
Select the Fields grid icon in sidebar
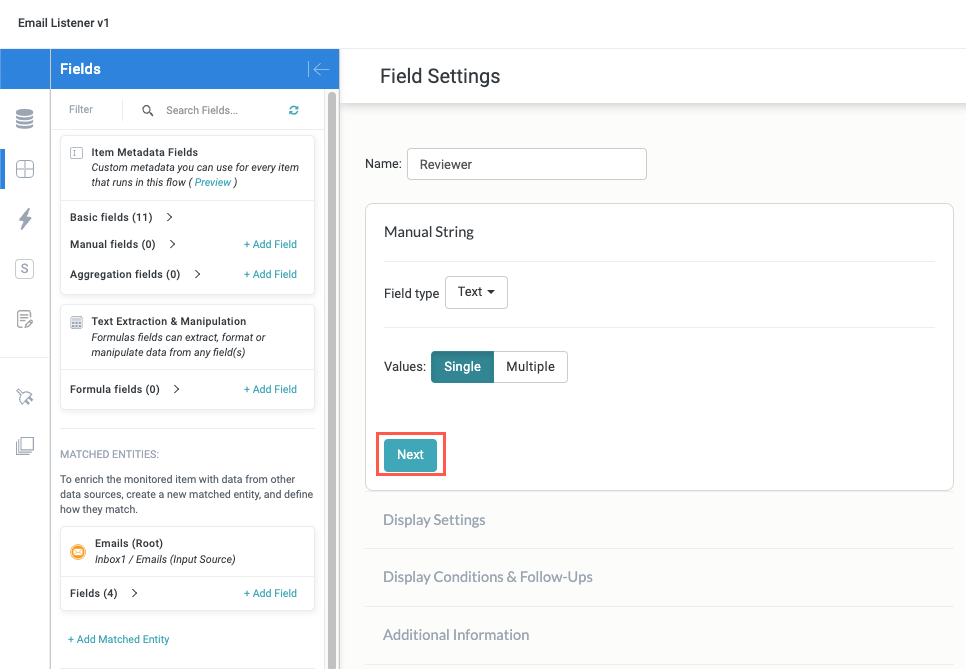point(25,169)
